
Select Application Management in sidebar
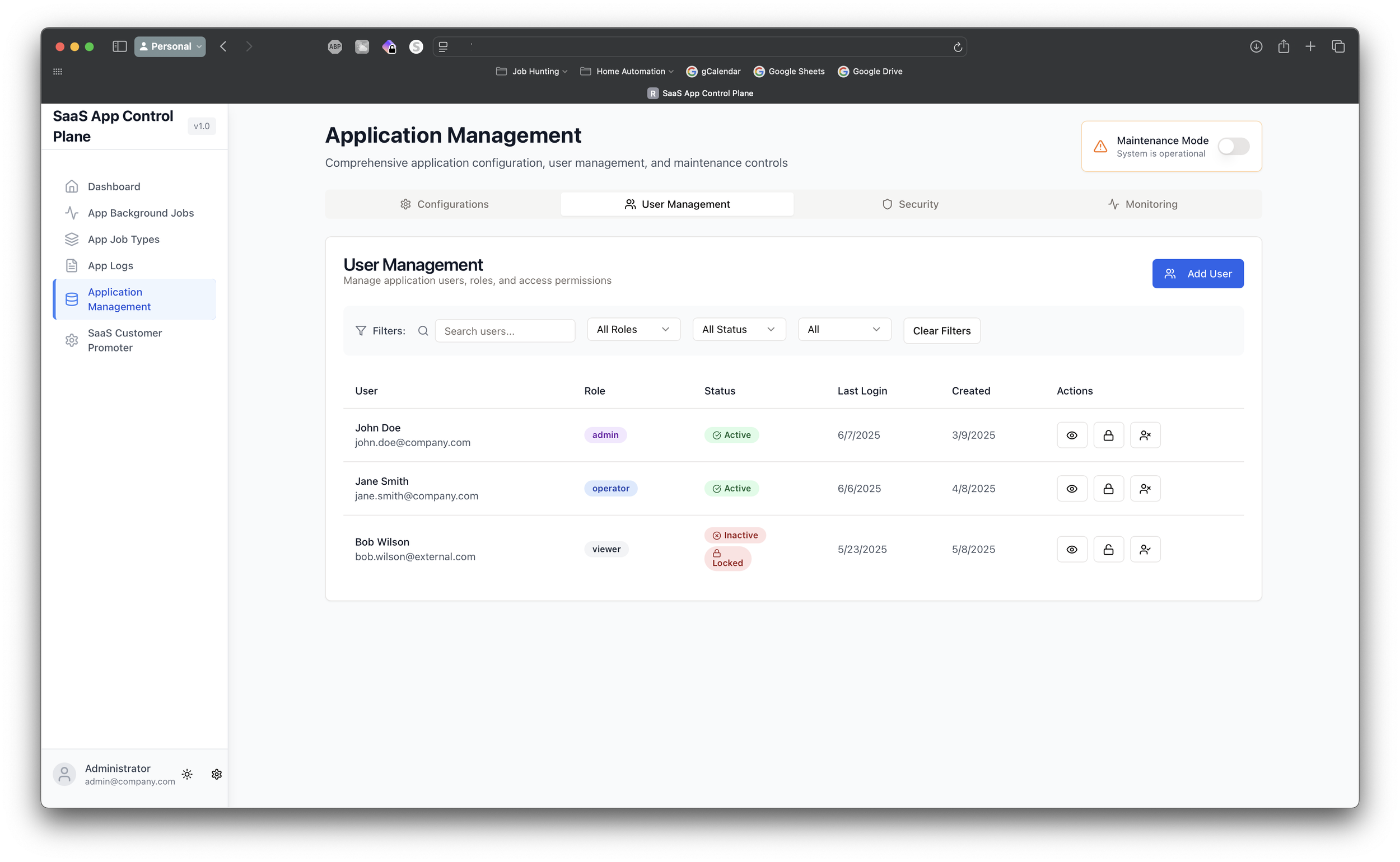135,299
